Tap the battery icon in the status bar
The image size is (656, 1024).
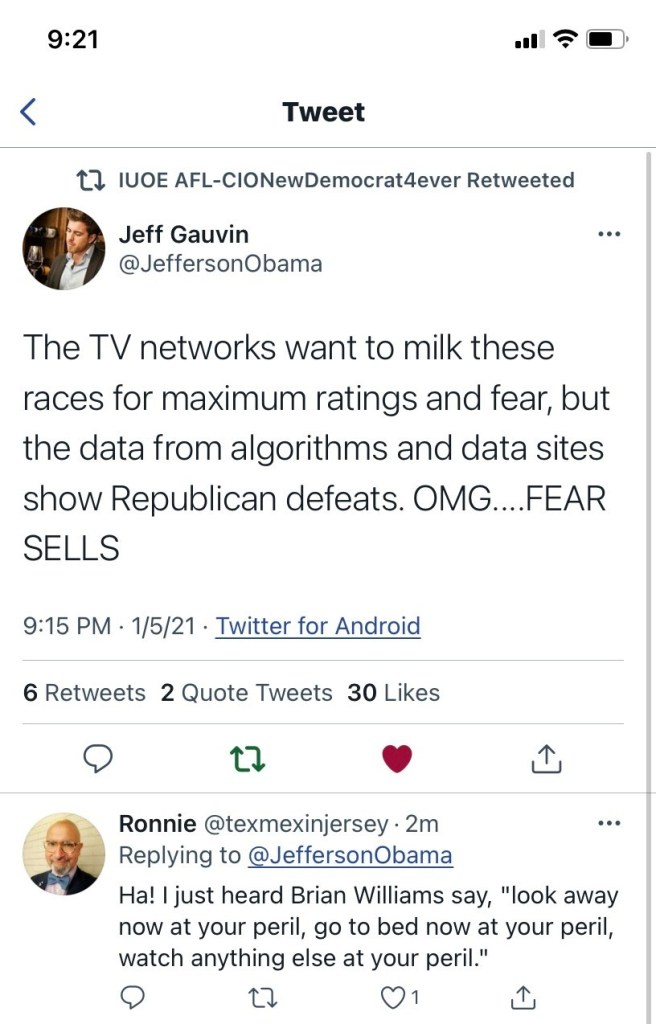(607, 40)
